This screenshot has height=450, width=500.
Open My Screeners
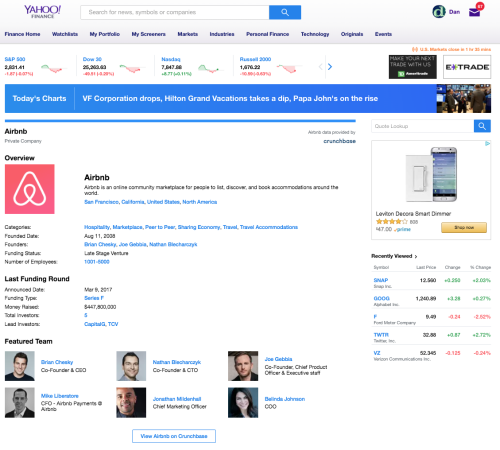tap(148, 34)
